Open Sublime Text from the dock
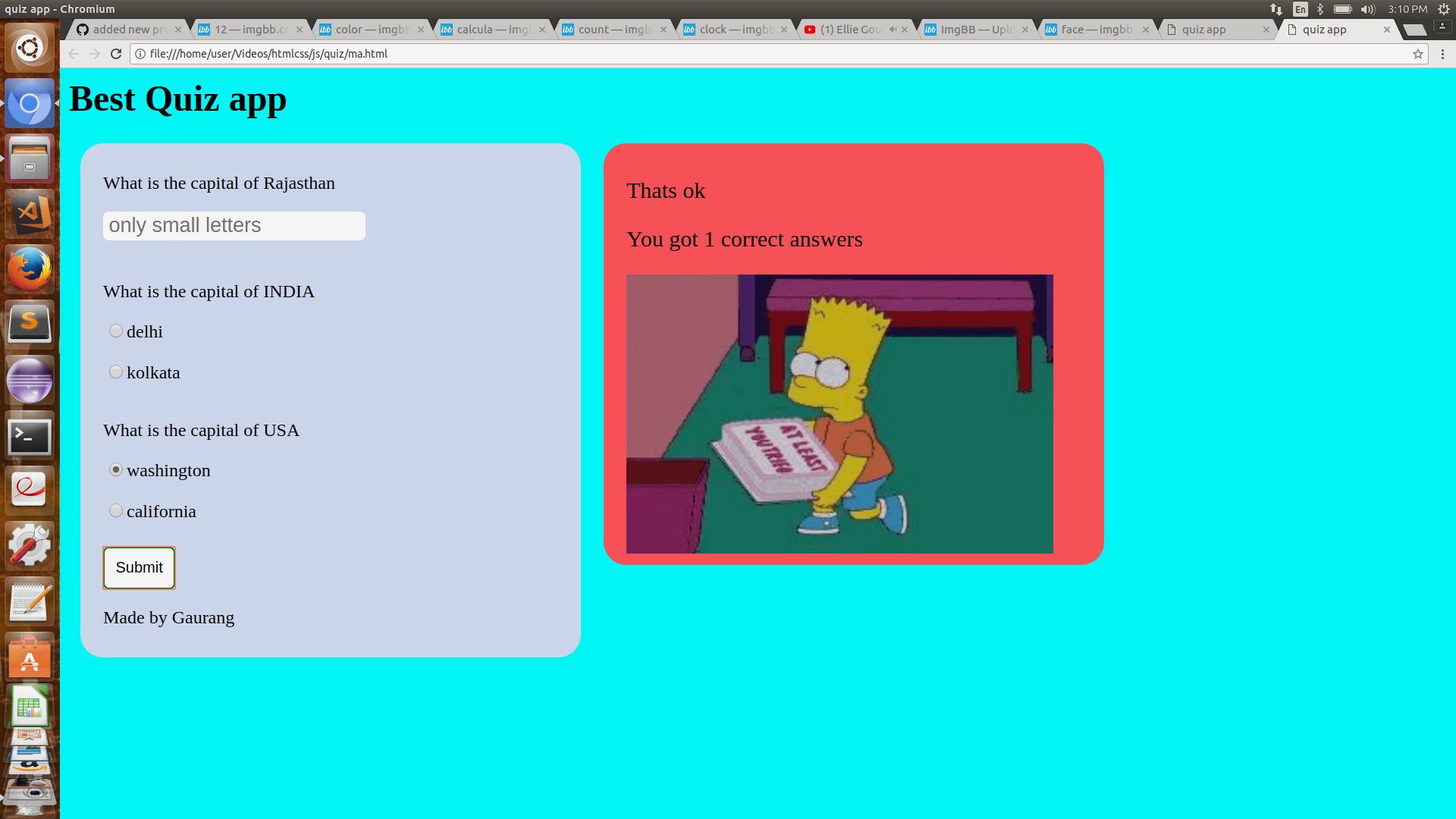Viewport: 1456px width, 819px height. [30, 325]
